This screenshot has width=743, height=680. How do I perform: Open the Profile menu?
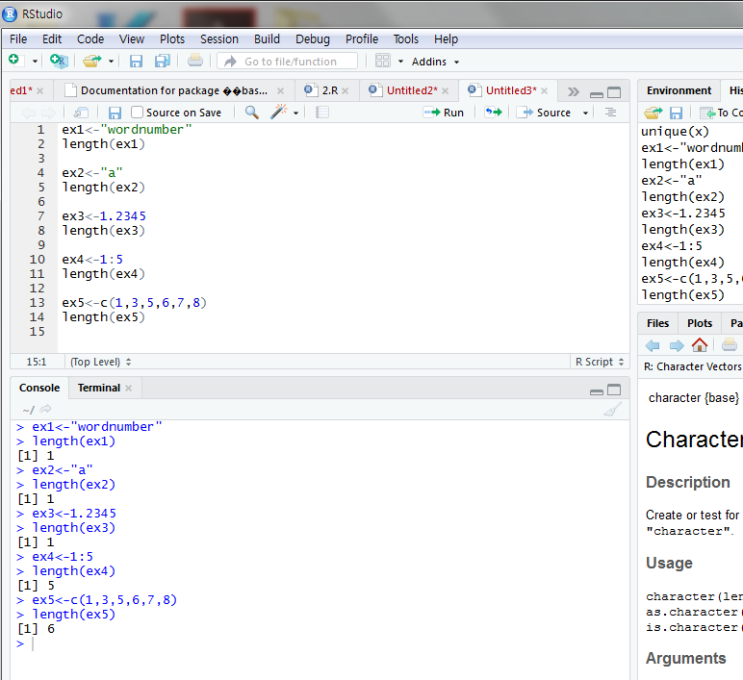tap(362, 39)
